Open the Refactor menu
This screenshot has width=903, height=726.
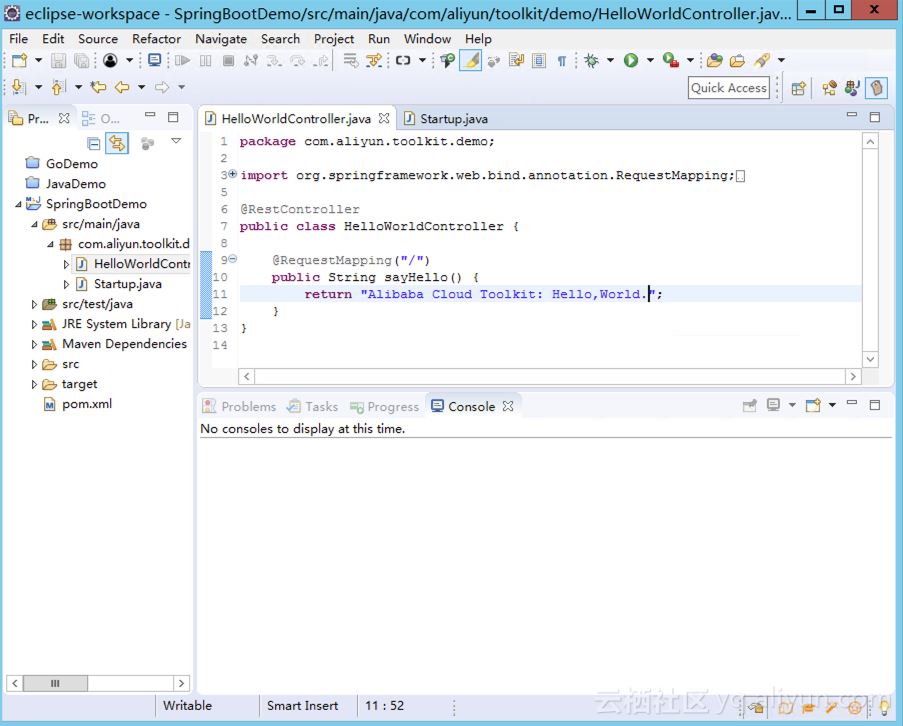156,39
